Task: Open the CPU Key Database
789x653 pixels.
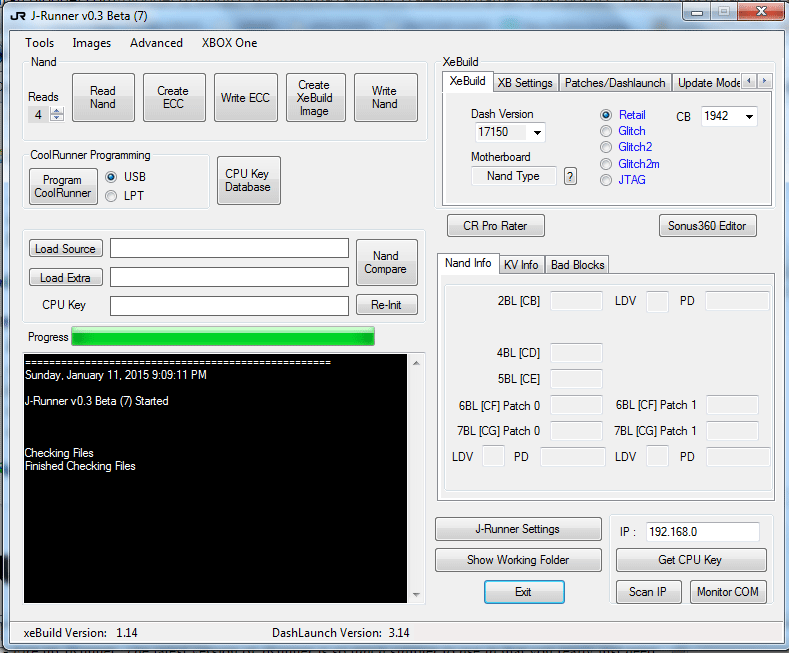Action: [x=249, y=181]
